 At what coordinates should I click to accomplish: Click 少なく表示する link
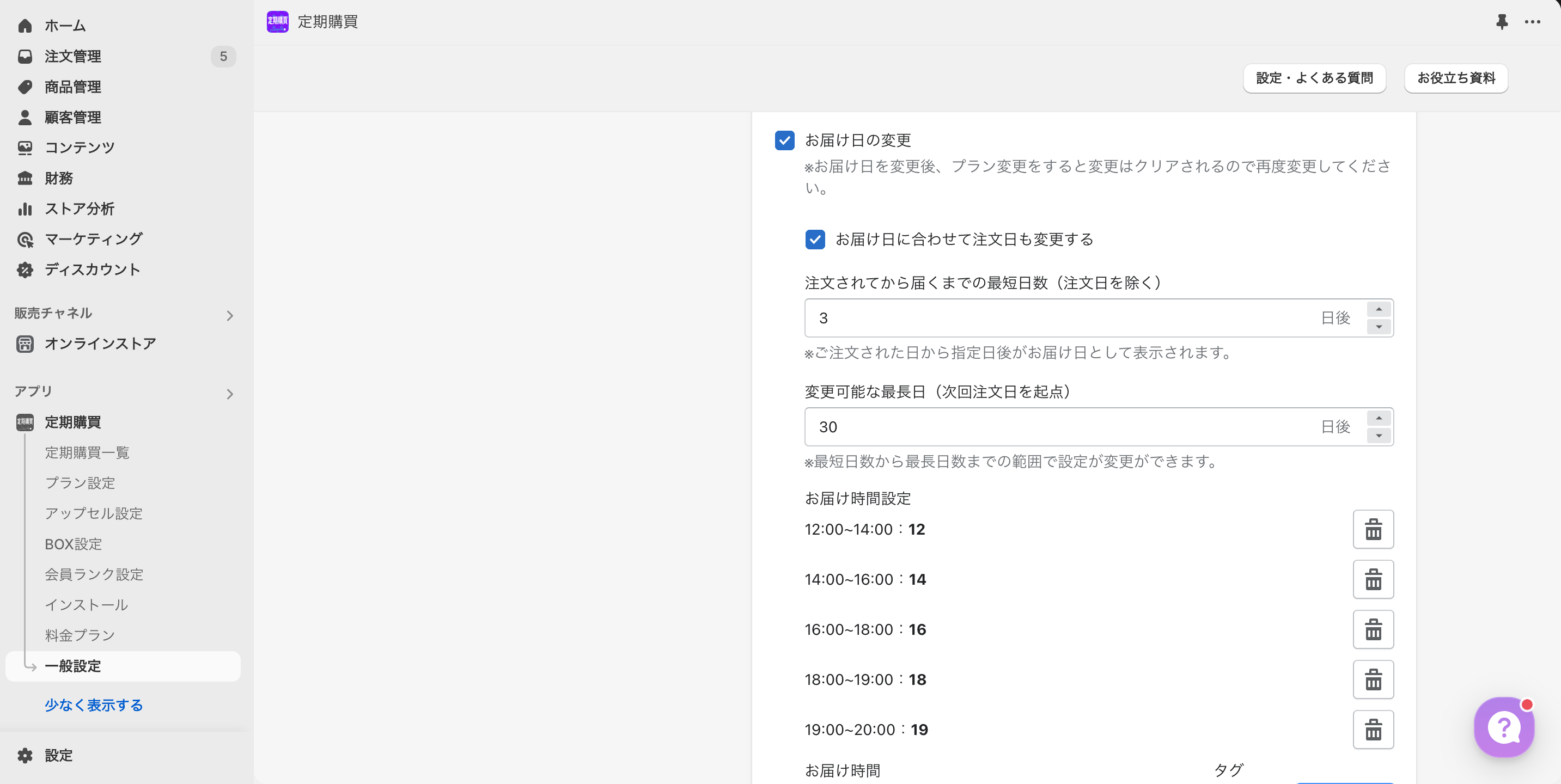tap(94, 705)
